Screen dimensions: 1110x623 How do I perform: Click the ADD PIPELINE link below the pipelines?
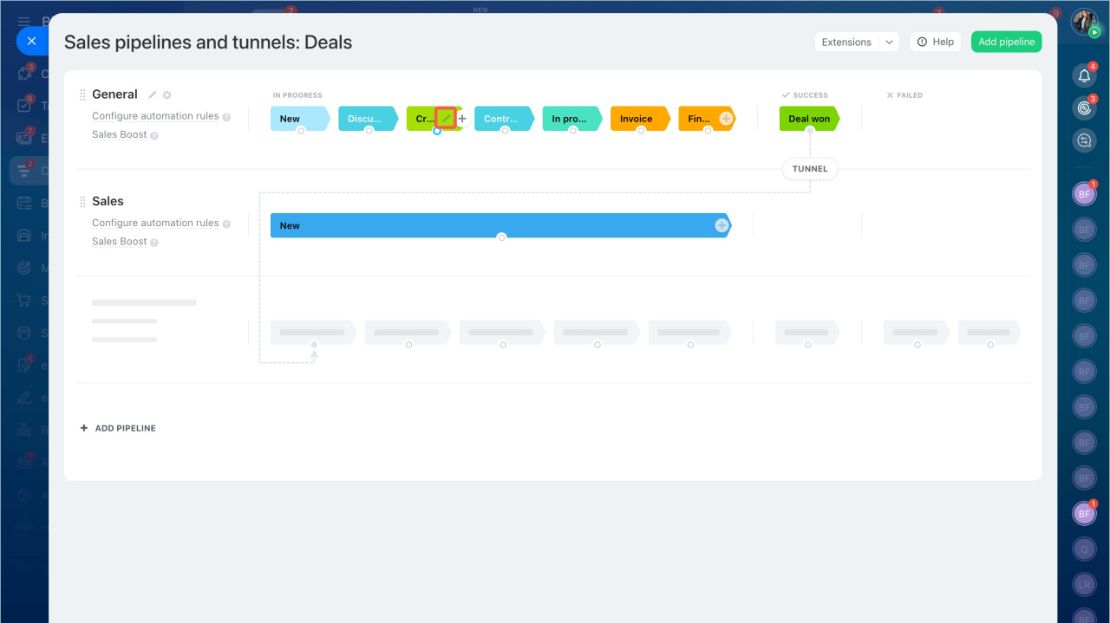coord(118,428)
